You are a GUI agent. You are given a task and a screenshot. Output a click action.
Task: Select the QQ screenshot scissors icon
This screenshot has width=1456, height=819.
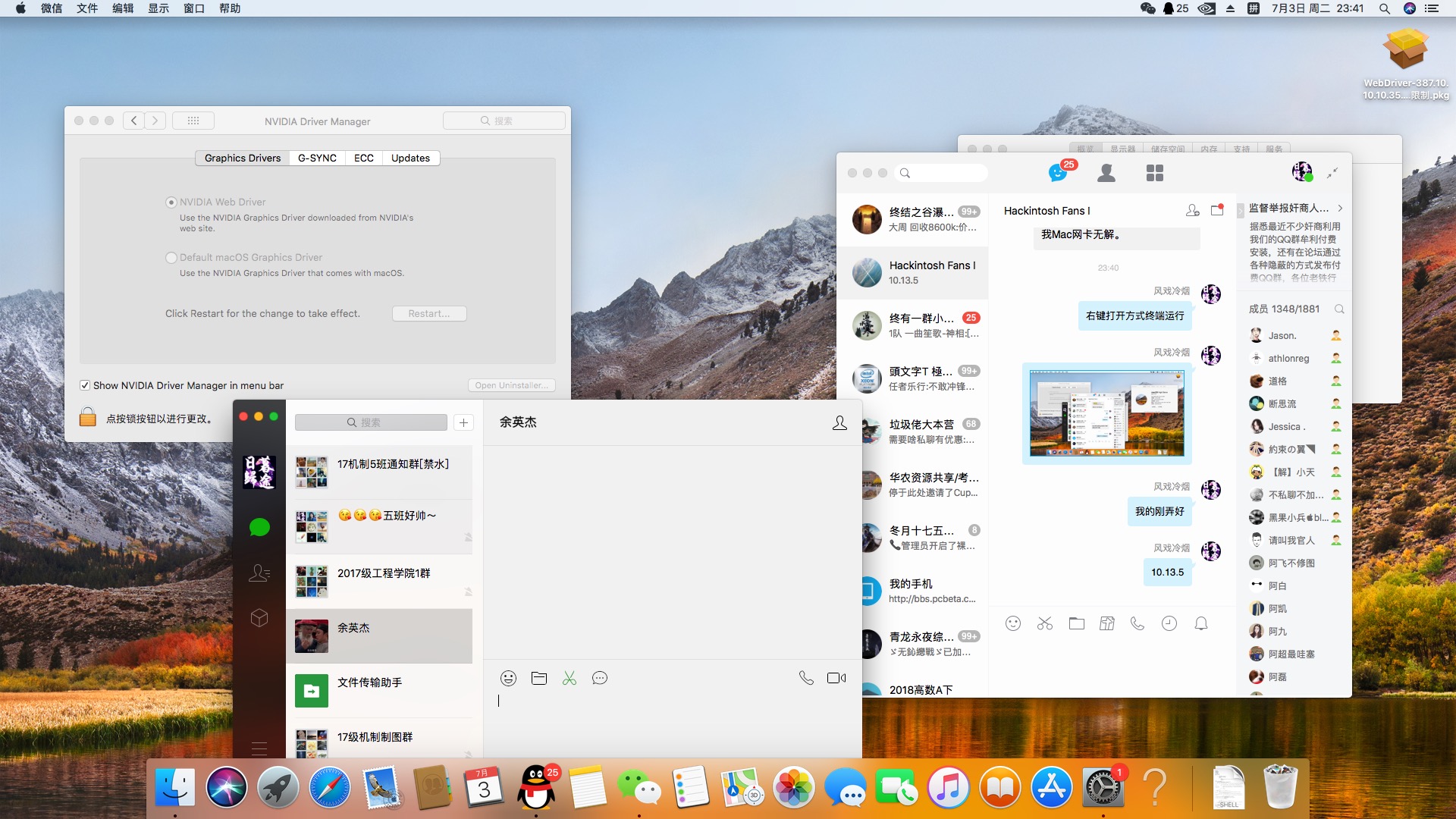1045,623
